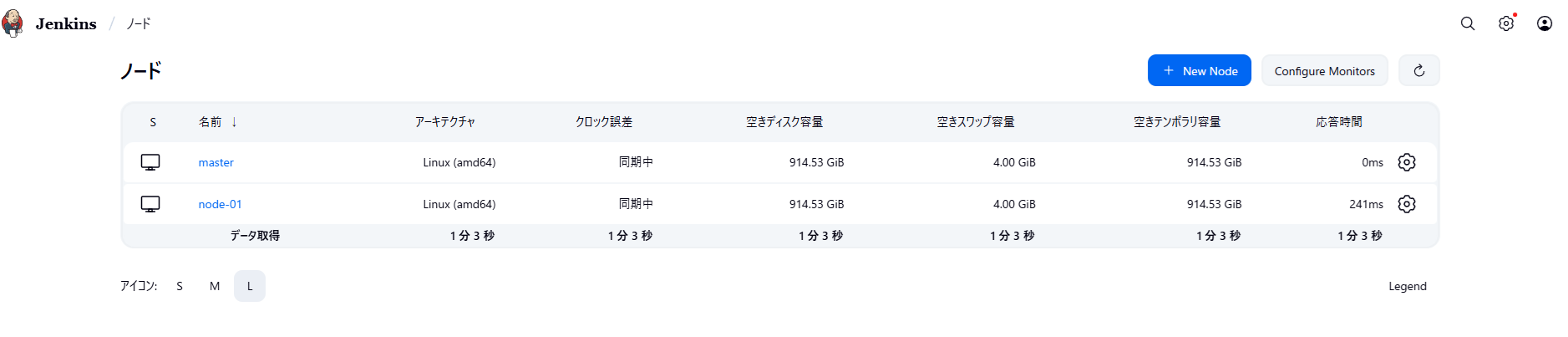Select small icon size S
1568x337 pixels.
tap(180, 286)
